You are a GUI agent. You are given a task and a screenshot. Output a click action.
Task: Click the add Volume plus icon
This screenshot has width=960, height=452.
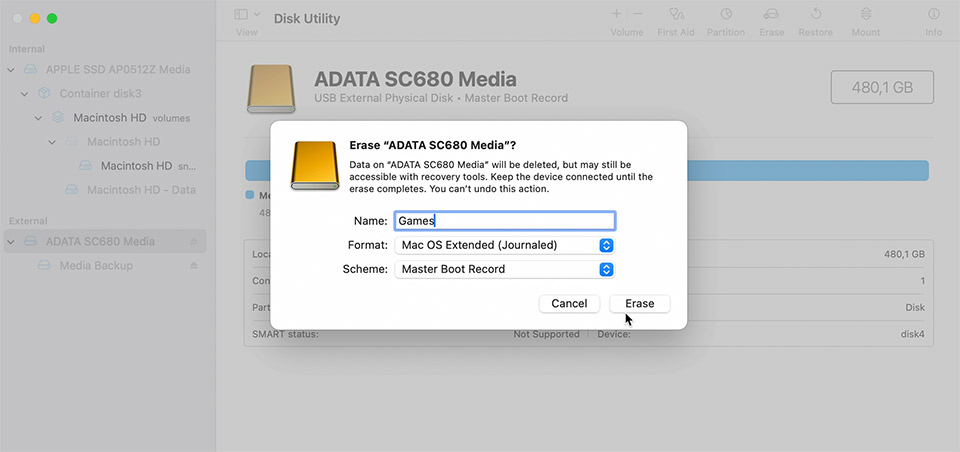pyautogui.click(x=617, y=13)
